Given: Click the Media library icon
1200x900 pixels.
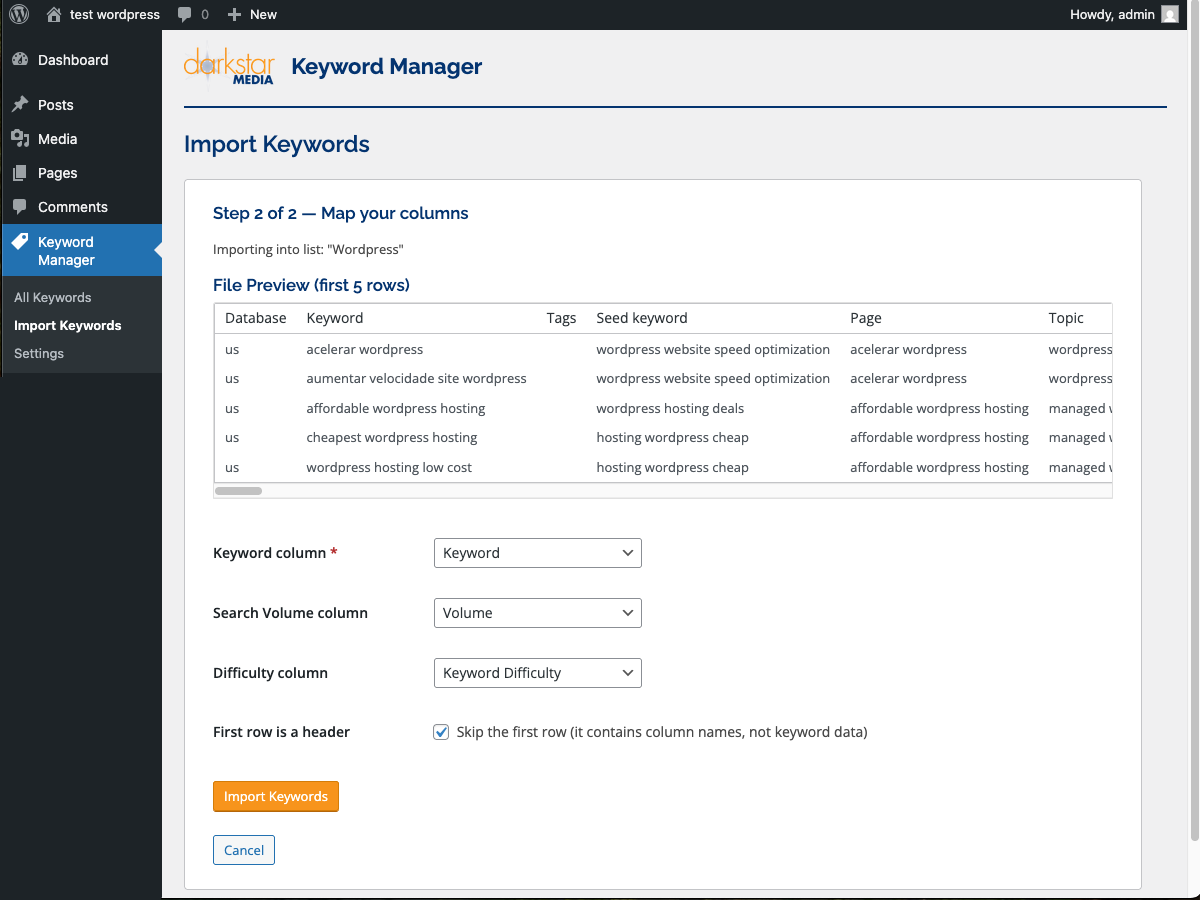Looking at the screenshot, I should pyautogui.click(x=21, y=138).
